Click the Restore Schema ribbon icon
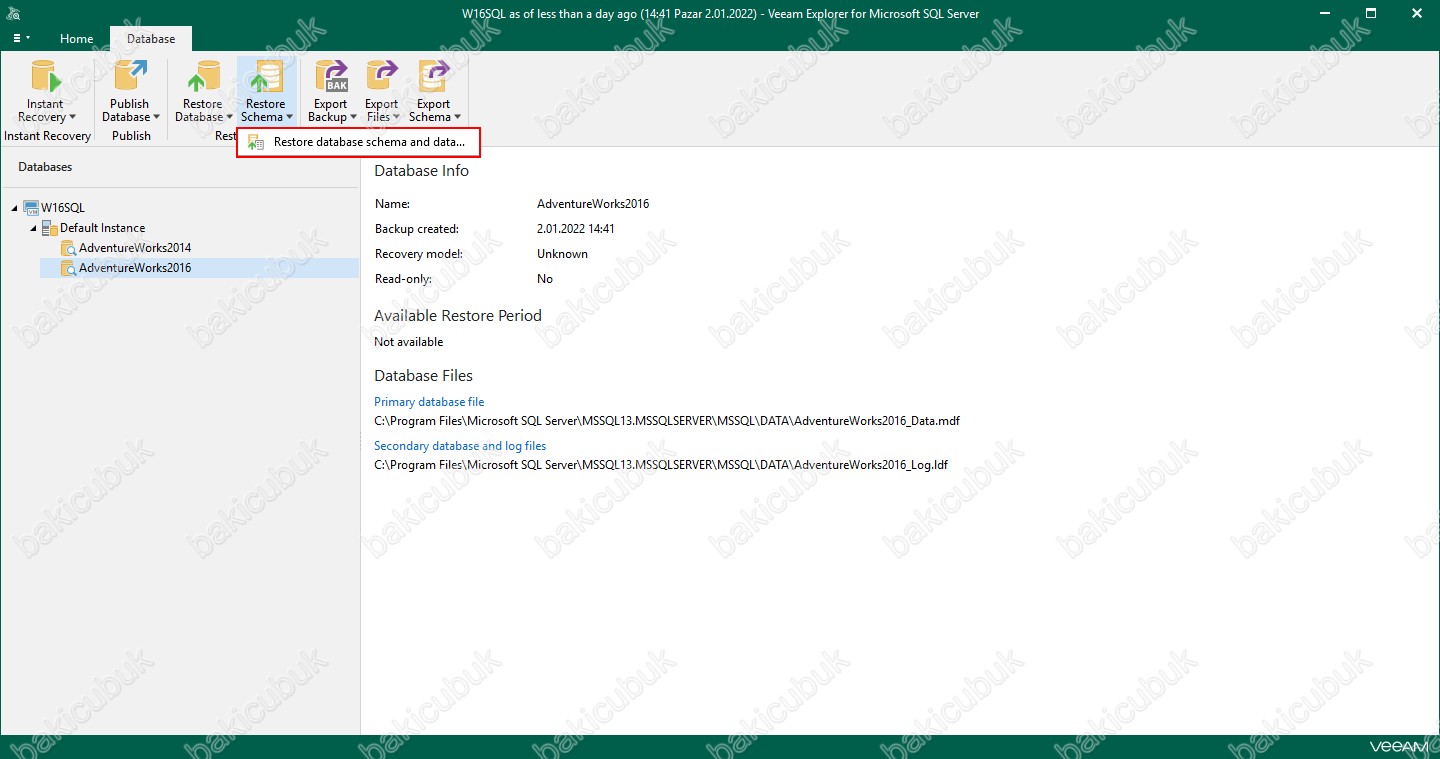 pos(266,78)
